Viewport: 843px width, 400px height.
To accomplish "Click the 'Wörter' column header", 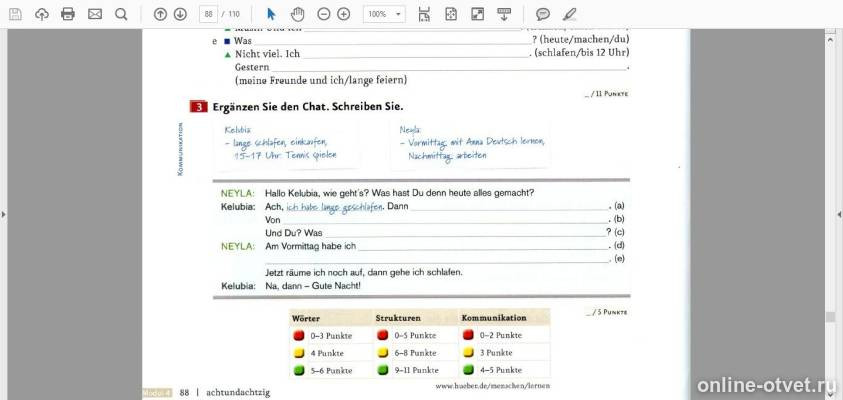I will [x=305, y=318].
